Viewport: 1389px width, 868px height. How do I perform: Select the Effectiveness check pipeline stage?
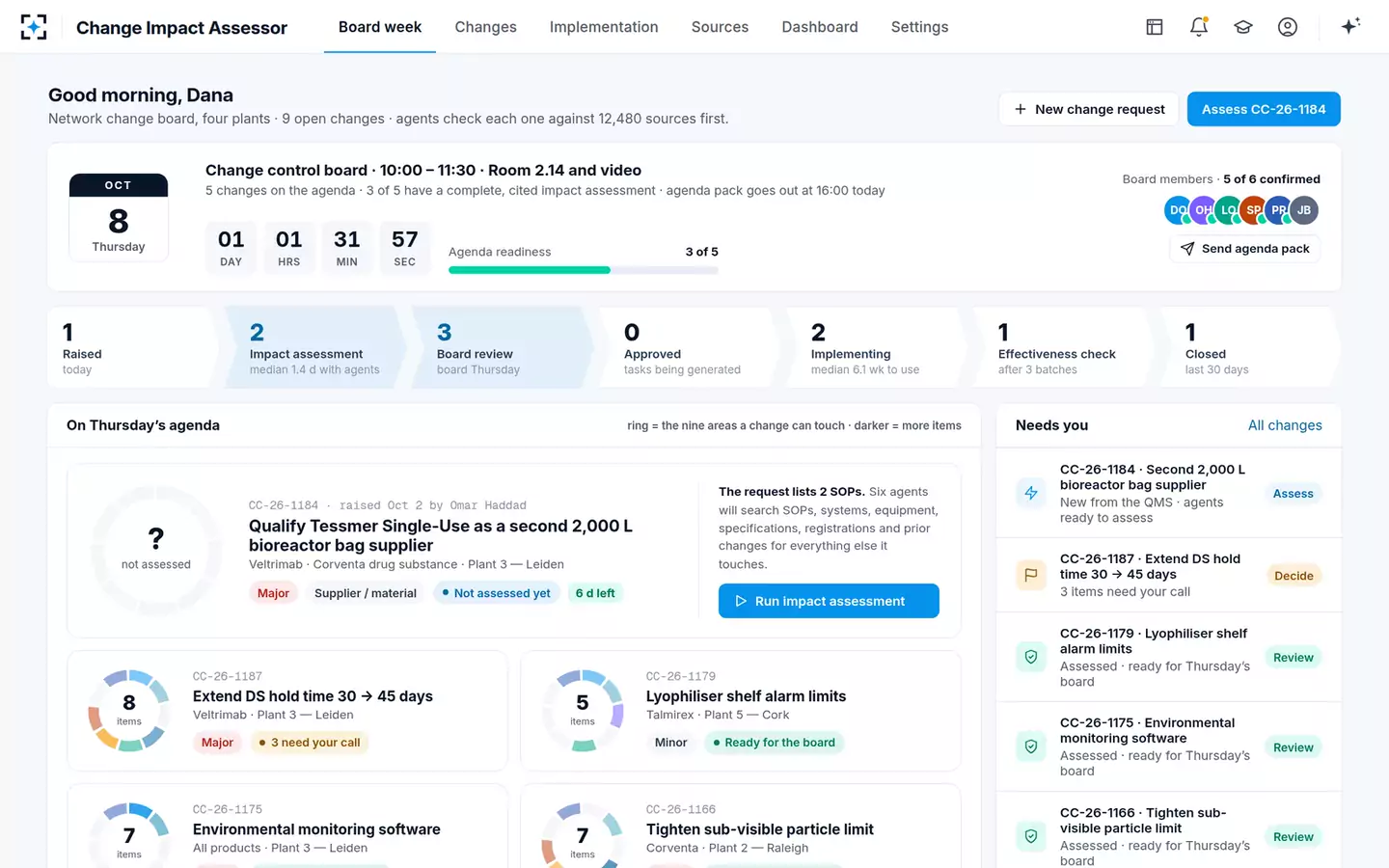tap(1062, 347)
